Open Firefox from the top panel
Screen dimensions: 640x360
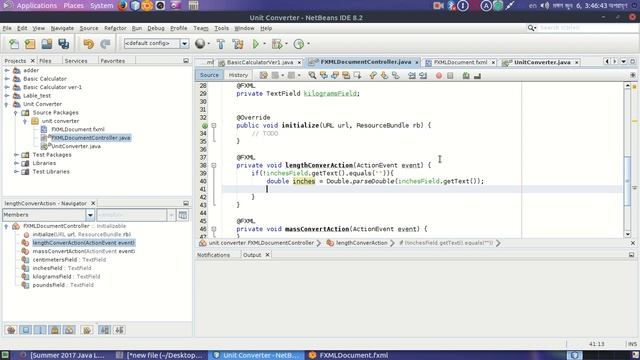[x=122, y=5]
